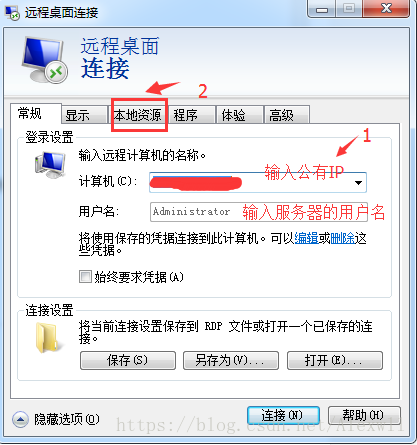417x445 pixels.
Task: Click the Remote Desktop title bar icon
Action: click(12, 13)
